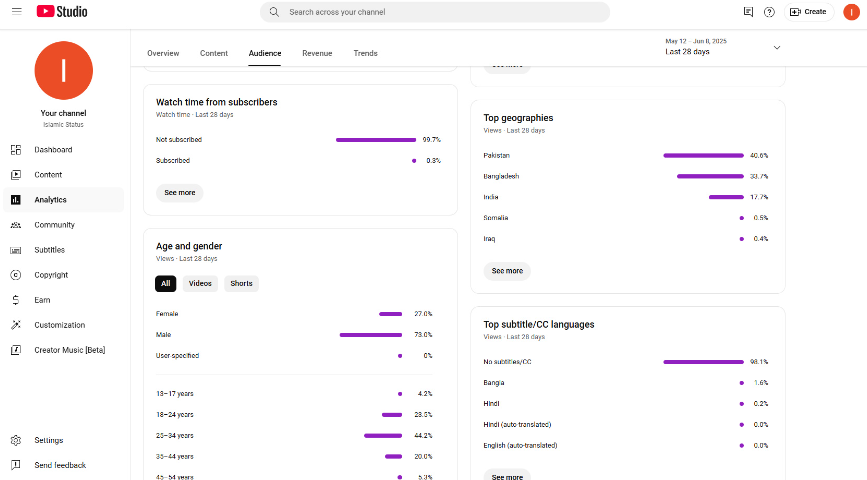Screen dimensions: 867x480
Task: Switch to the Revenue tab
Action: 317,53
